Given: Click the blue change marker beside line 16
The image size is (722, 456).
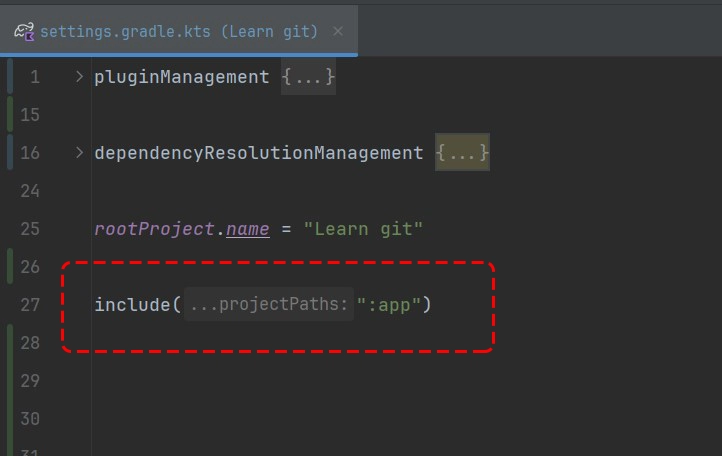Looking at the screenshot, I should click(x=9, y=153).
